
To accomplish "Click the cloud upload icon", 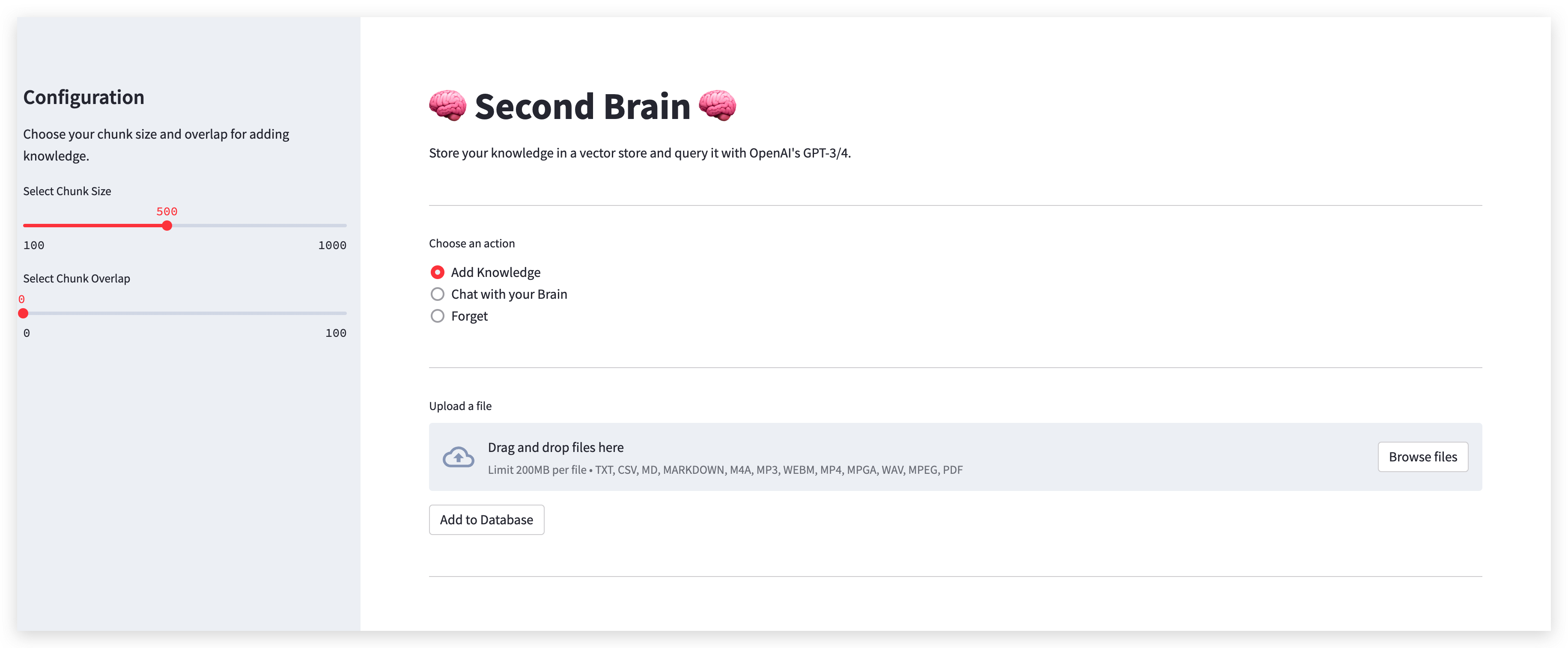I will pyautogui.click(x=458, y=457).
